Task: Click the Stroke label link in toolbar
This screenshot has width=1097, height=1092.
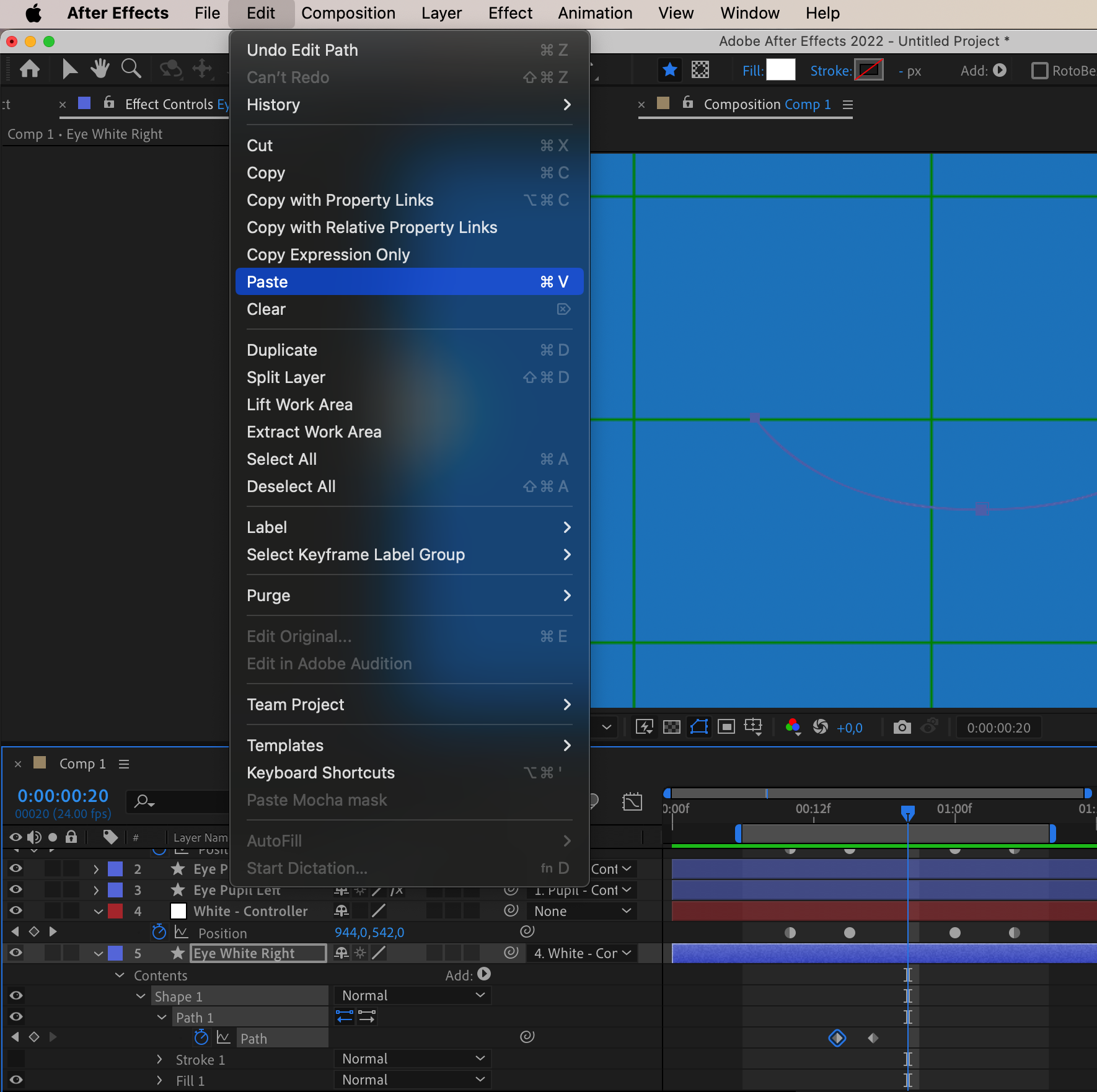Action: [831, 71]
